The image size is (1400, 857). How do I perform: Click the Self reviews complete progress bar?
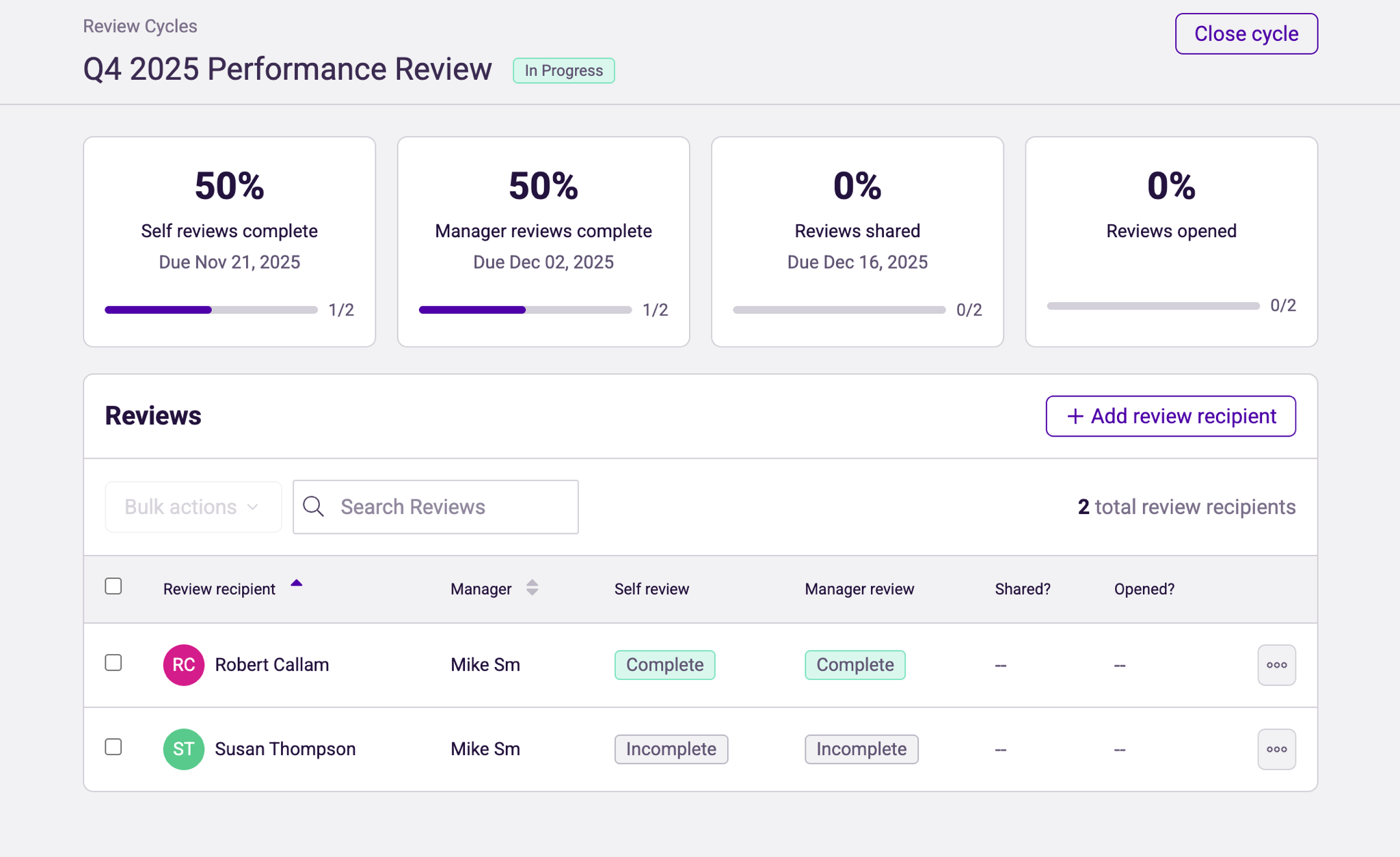[x=210, y=310]
